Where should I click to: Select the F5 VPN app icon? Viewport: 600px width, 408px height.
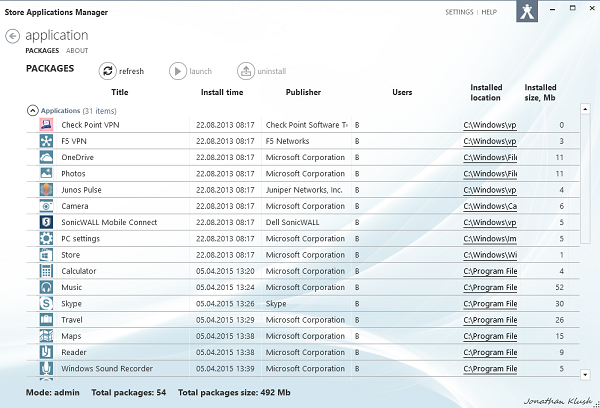coord(46,141)
